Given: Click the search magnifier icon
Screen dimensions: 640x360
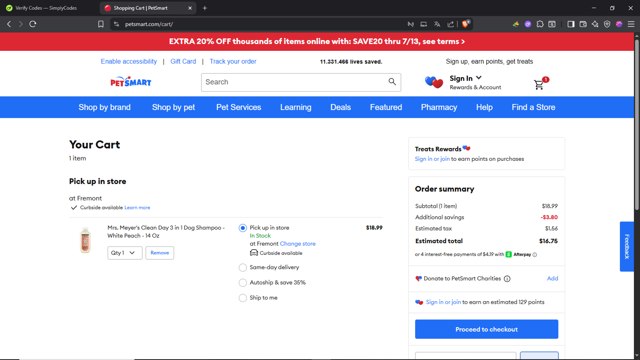Looking at the screenshot, I should click(392, 82).
